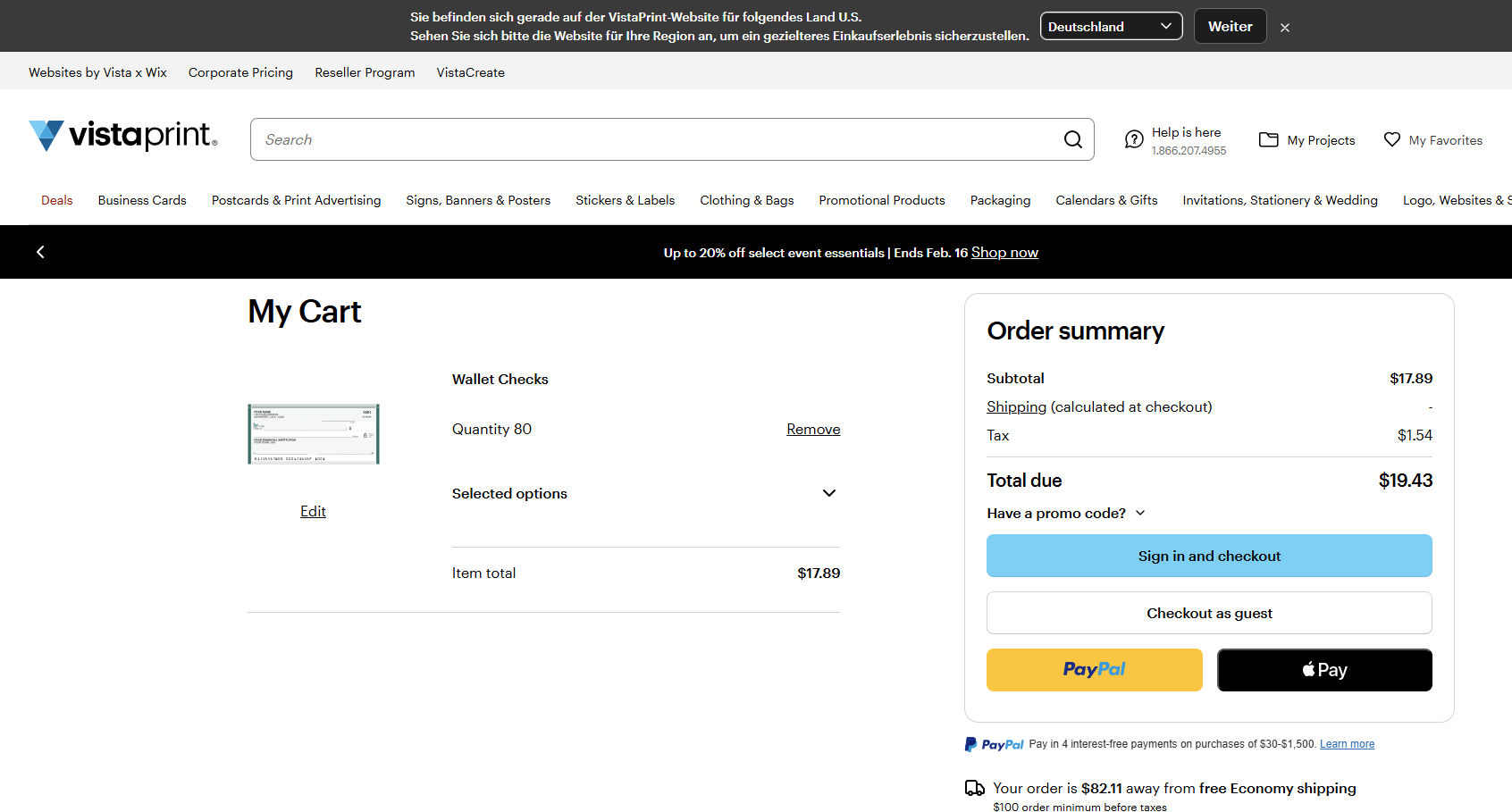The image size is (1512, 812).
Task: Click Checkout as guest button
Action: coord(1209,613)
